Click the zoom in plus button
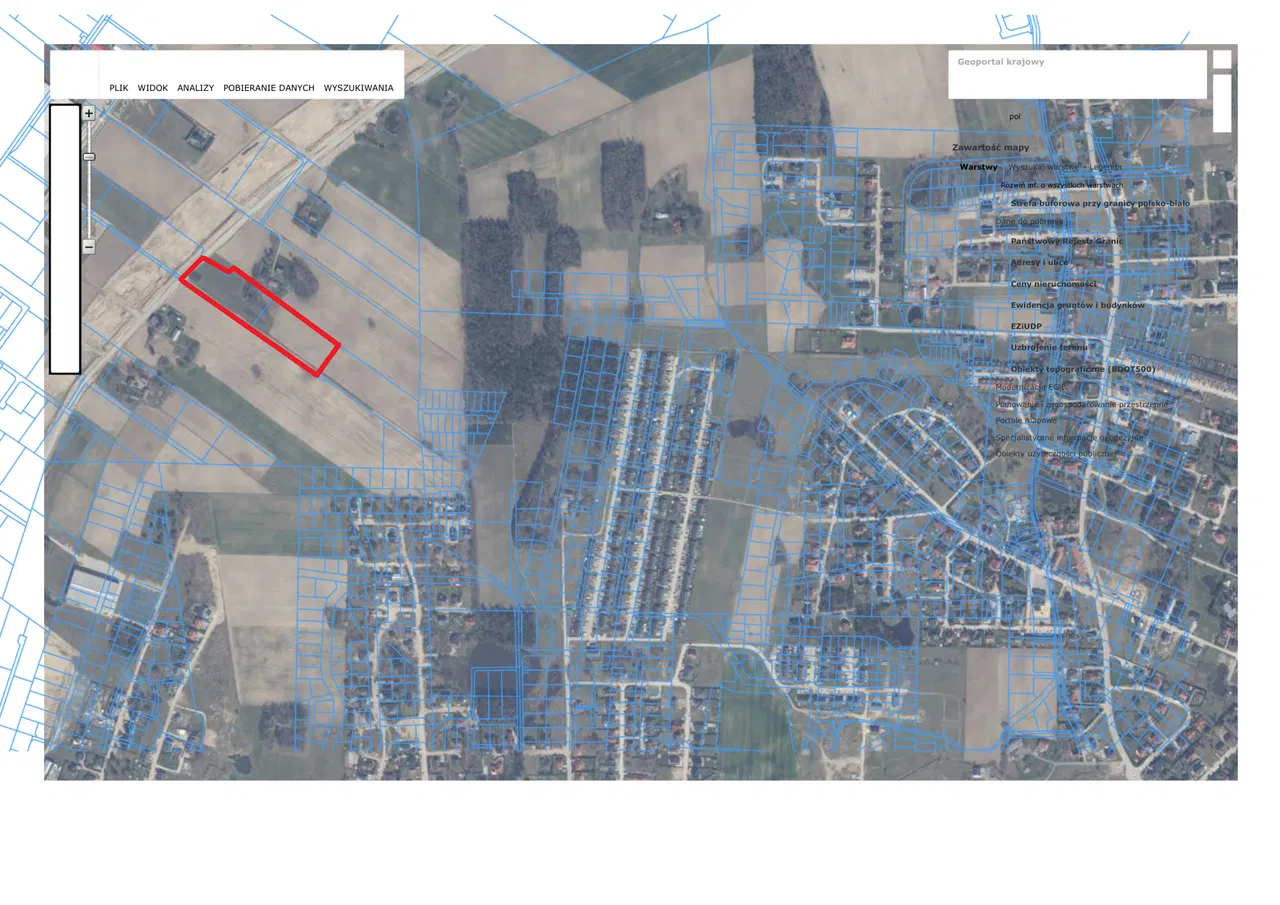The image size is (1280, 905). [x=89, y=114]
